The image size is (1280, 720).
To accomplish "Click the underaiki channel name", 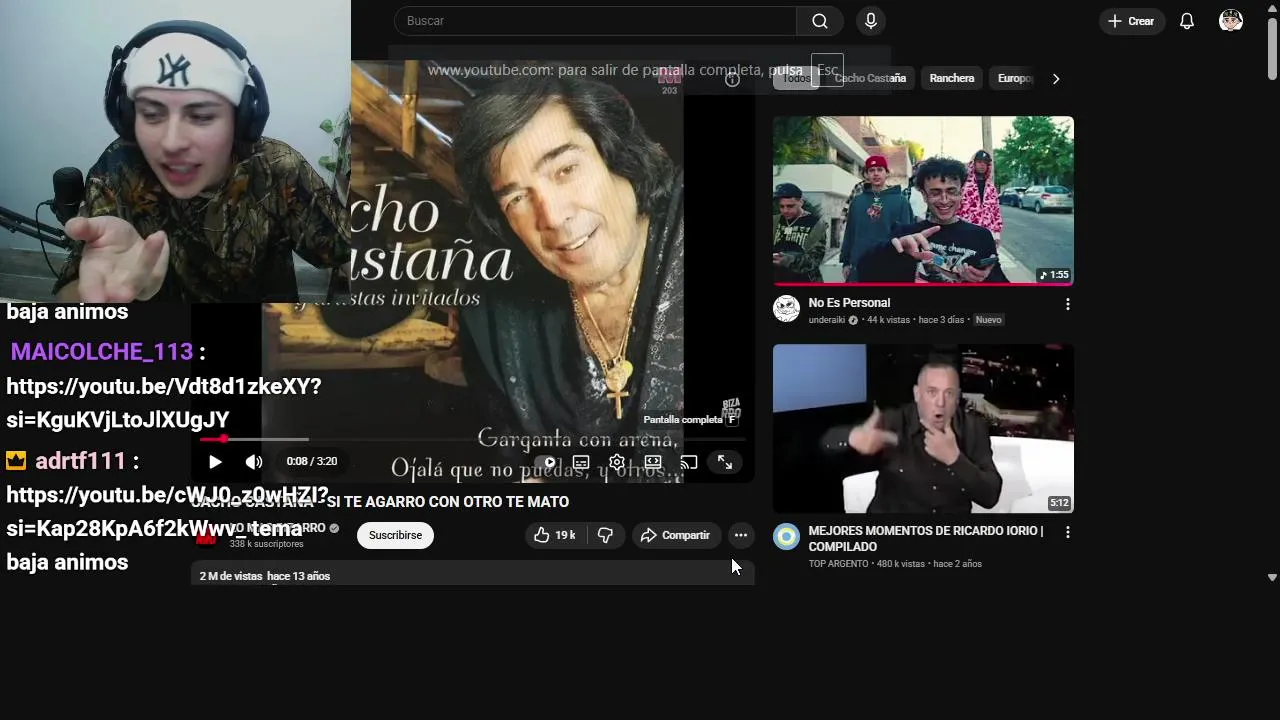I will point(827,320).
